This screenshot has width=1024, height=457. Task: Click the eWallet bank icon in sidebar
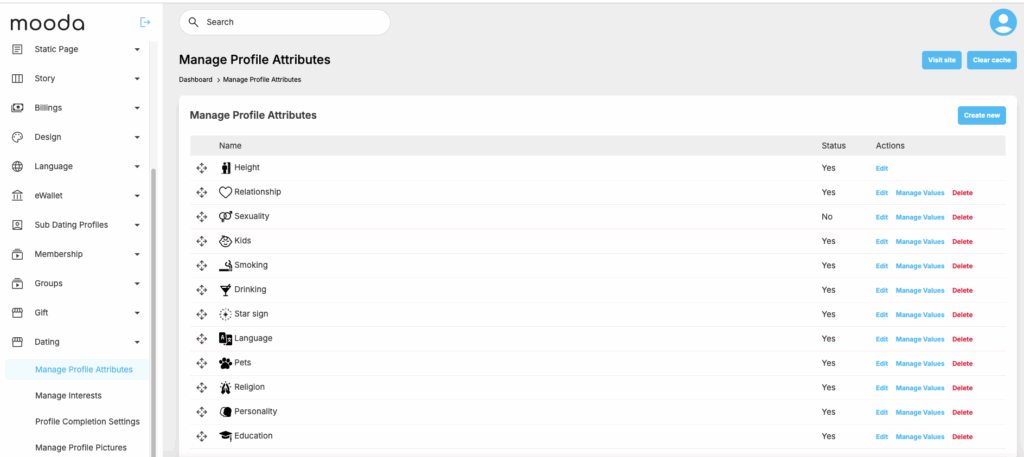(x=17, y=196)
